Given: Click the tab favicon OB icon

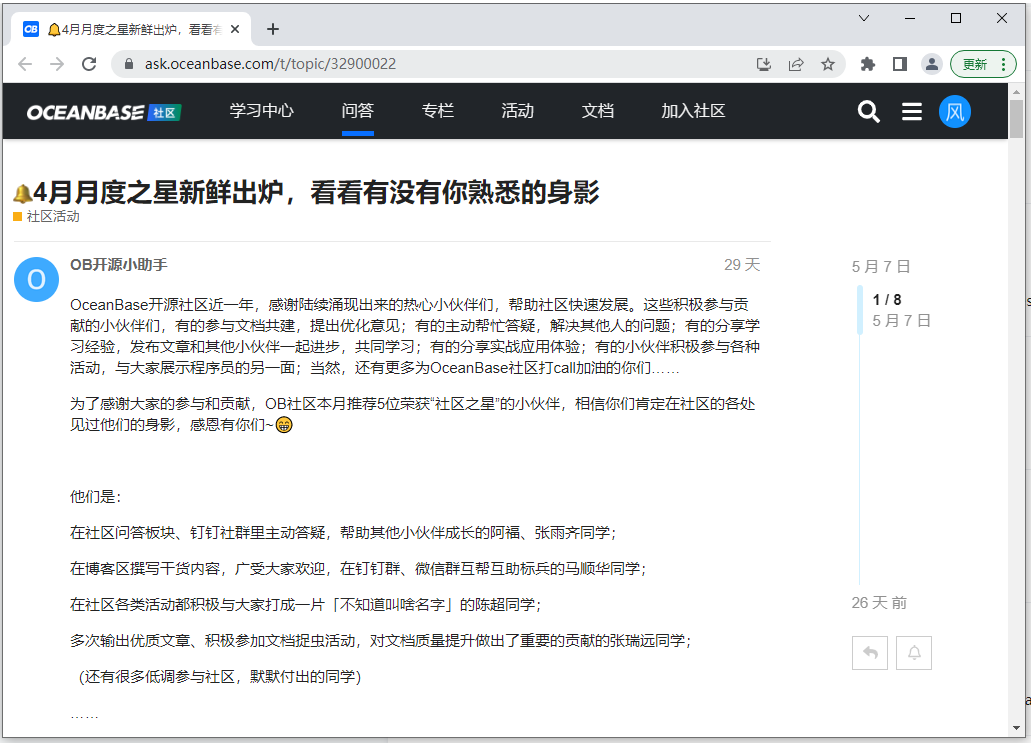Looking at the screenshot, I should (31, 29).
